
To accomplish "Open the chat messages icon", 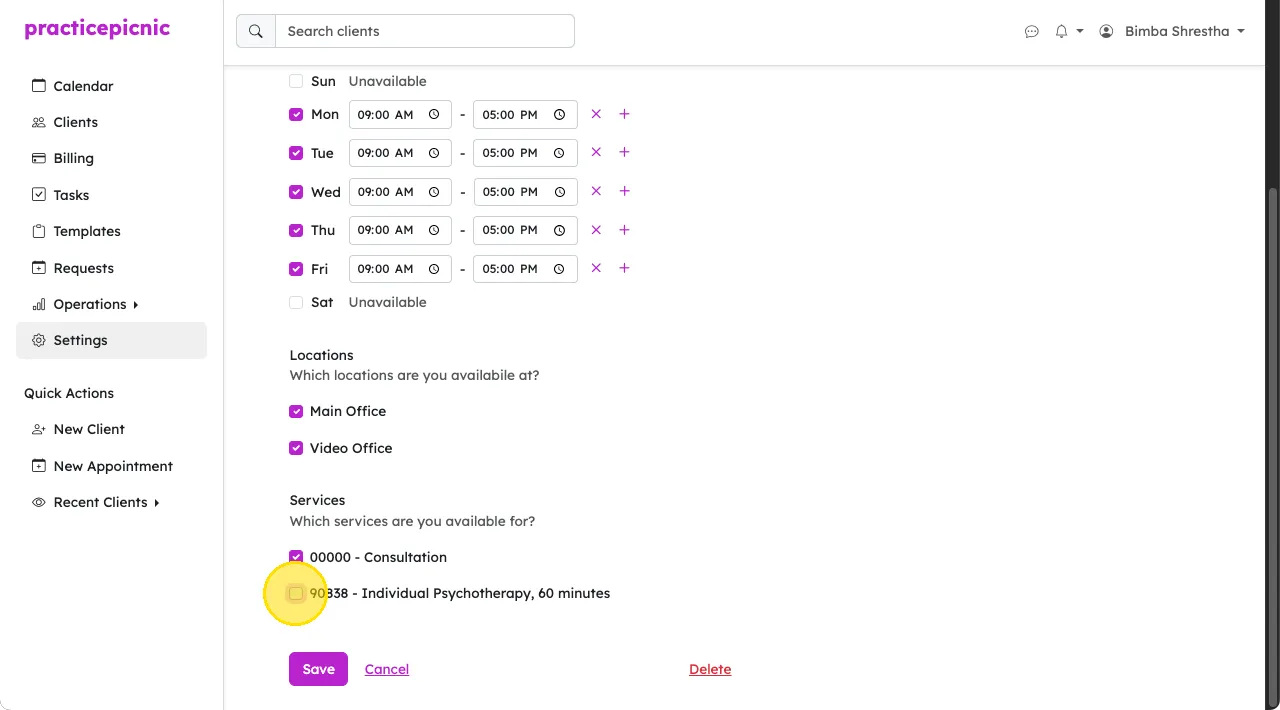I will 1032,32.
